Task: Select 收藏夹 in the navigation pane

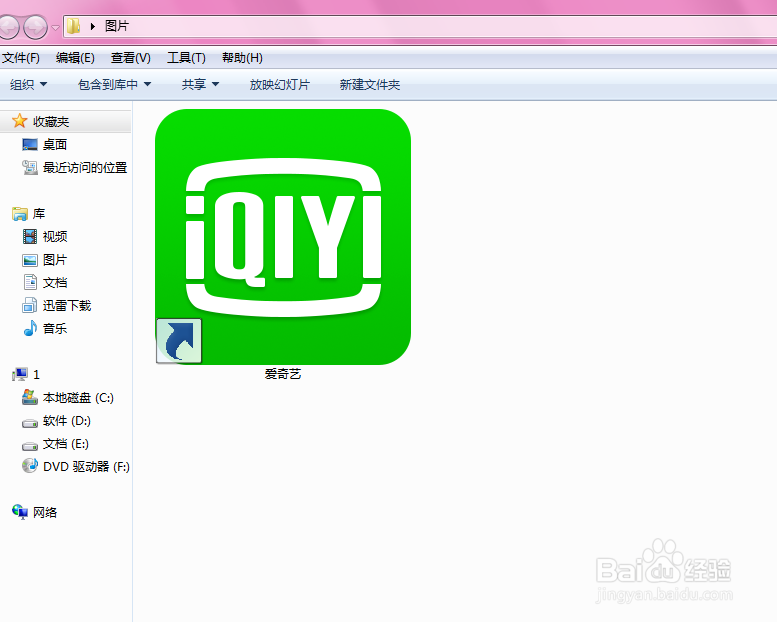Action: coord(51,121)
